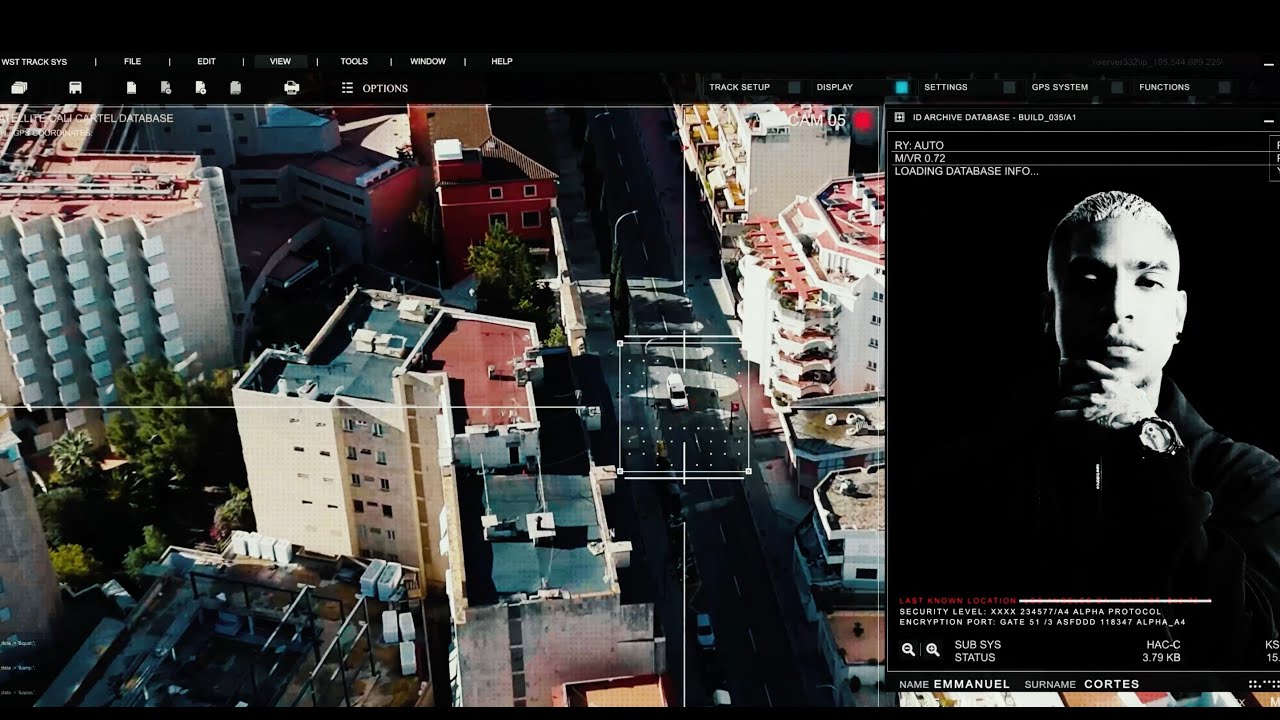This screenshot has width=1280, height=720.
Task: Open the VIEW menu
Action: tap(280, 62)
